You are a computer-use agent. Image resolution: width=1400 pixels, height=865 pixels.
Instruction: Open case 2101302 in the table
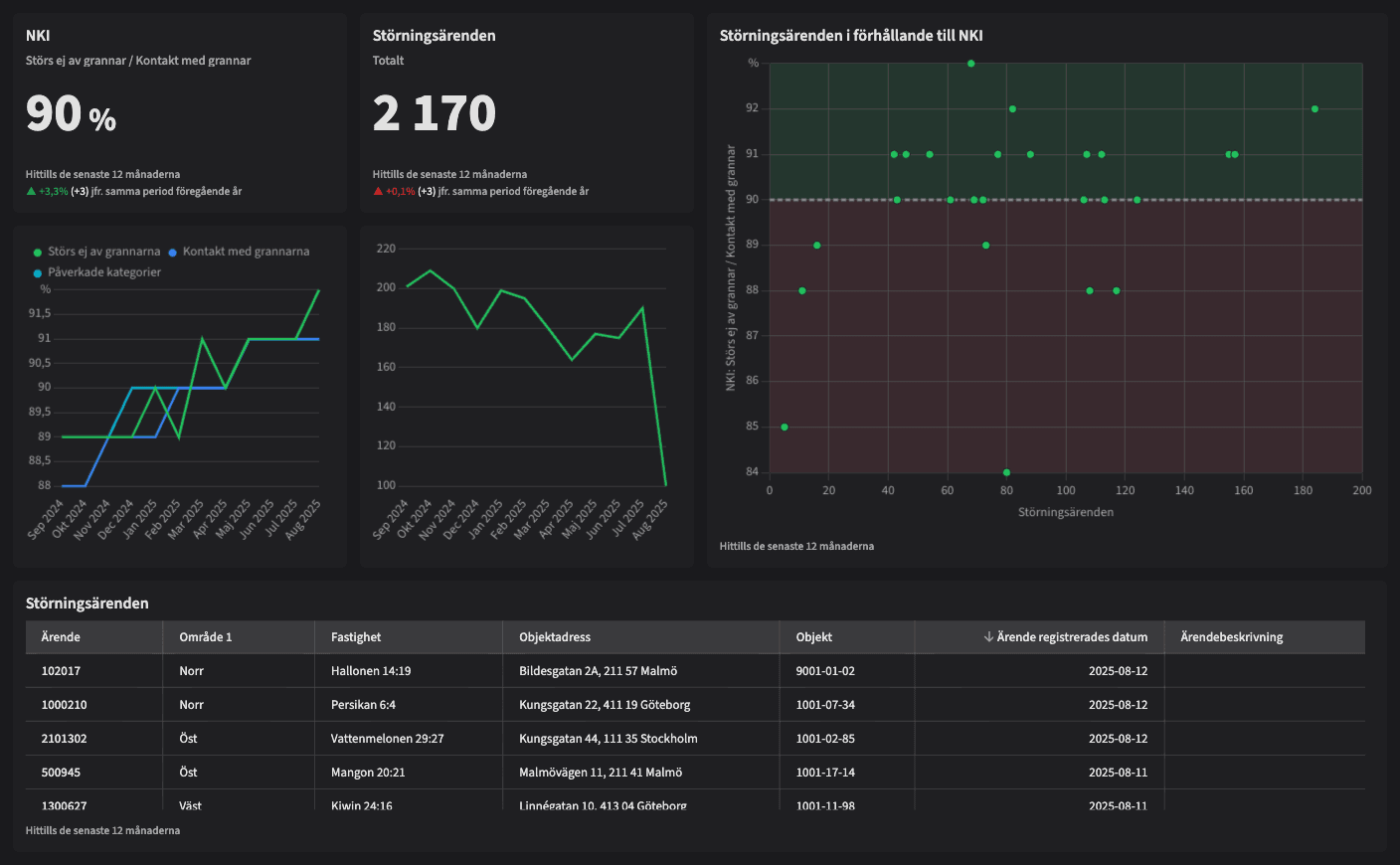click(x=64, y=739)
